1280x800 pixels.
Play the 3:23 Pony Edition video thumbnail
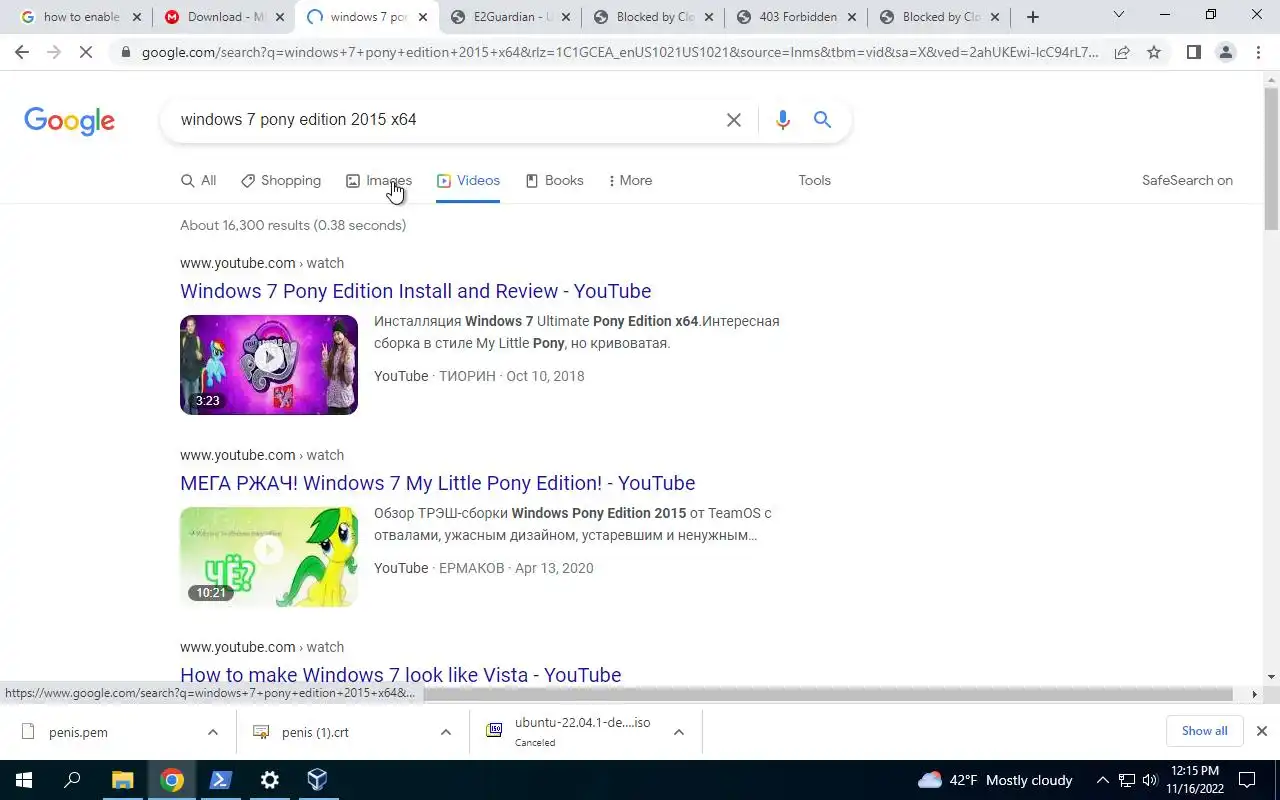coord(269,365)
